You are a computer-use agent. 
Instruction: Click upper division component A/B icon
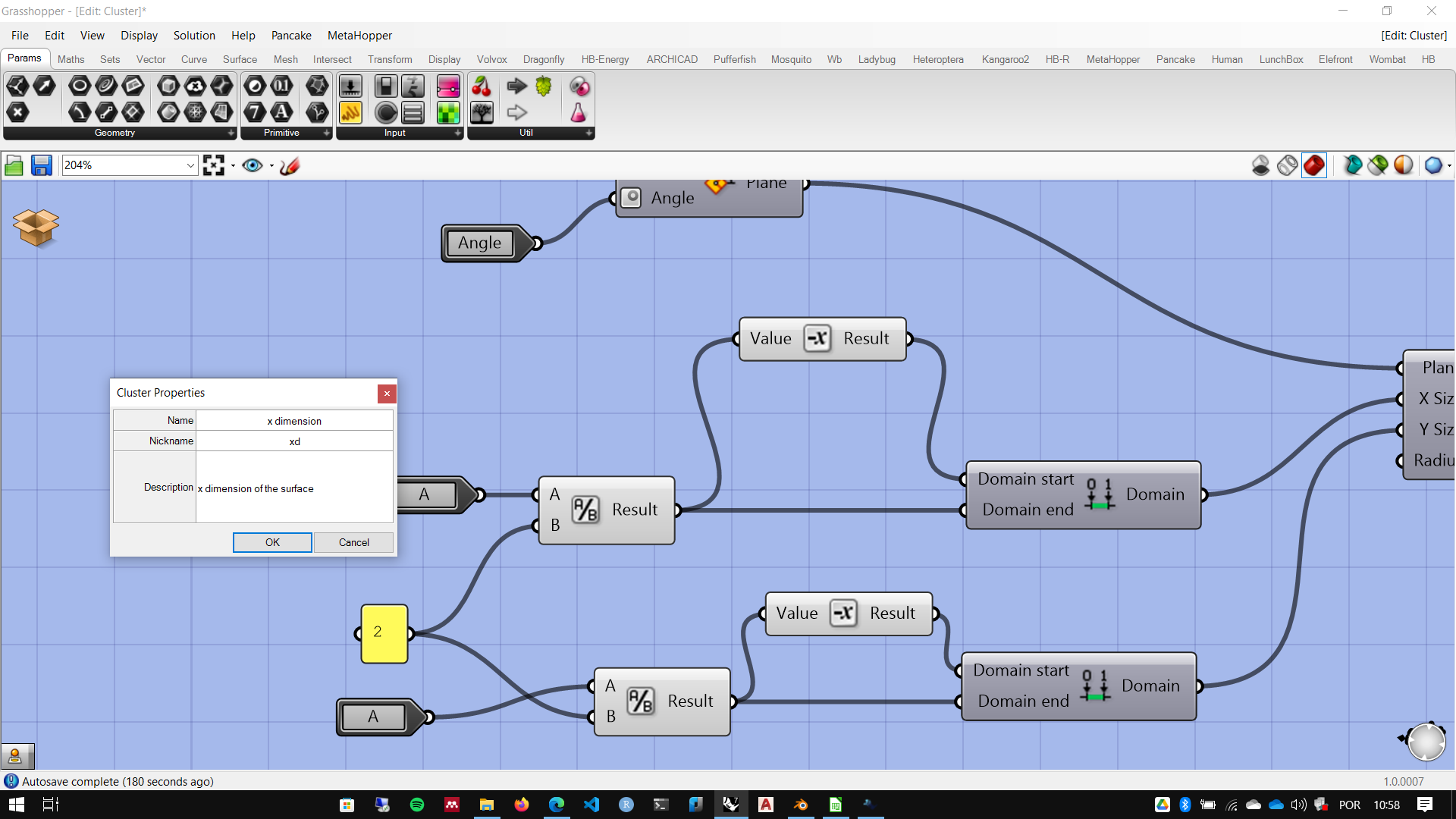click(585, 510)
